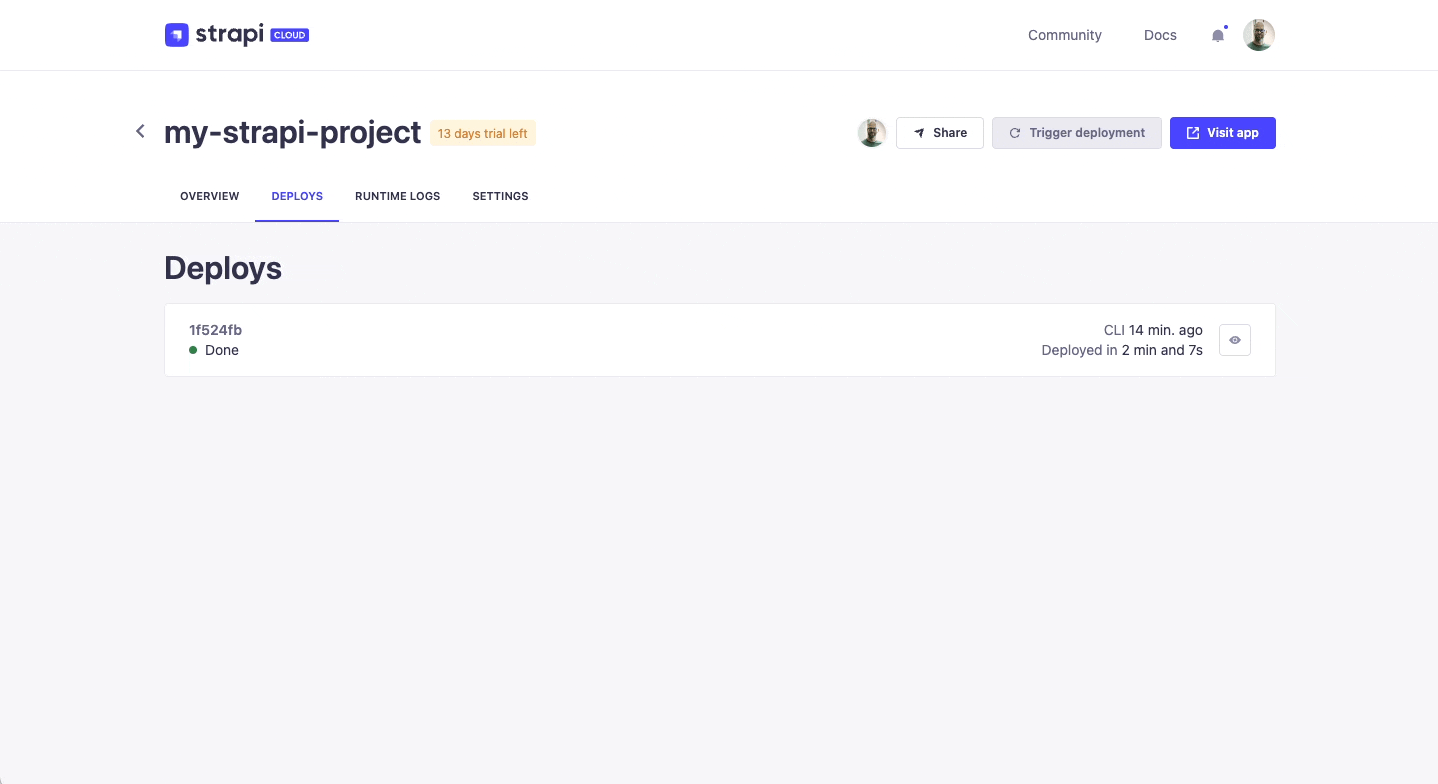Click the Visit app button

coord(1222,132)
